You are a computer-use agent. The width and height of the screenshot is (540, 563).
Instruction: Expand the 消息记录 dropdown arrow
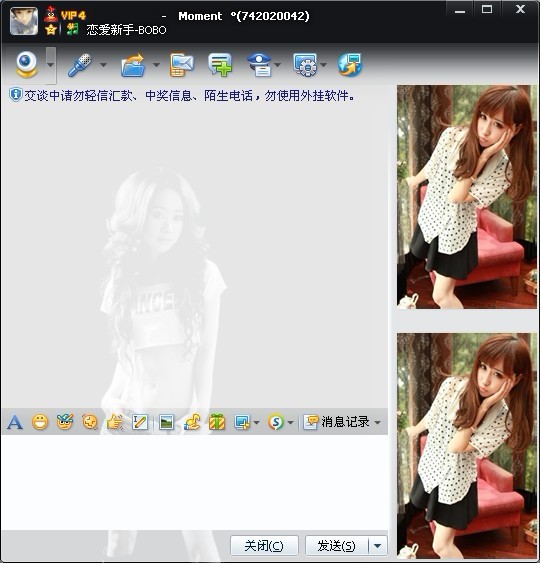pos(377,423)
